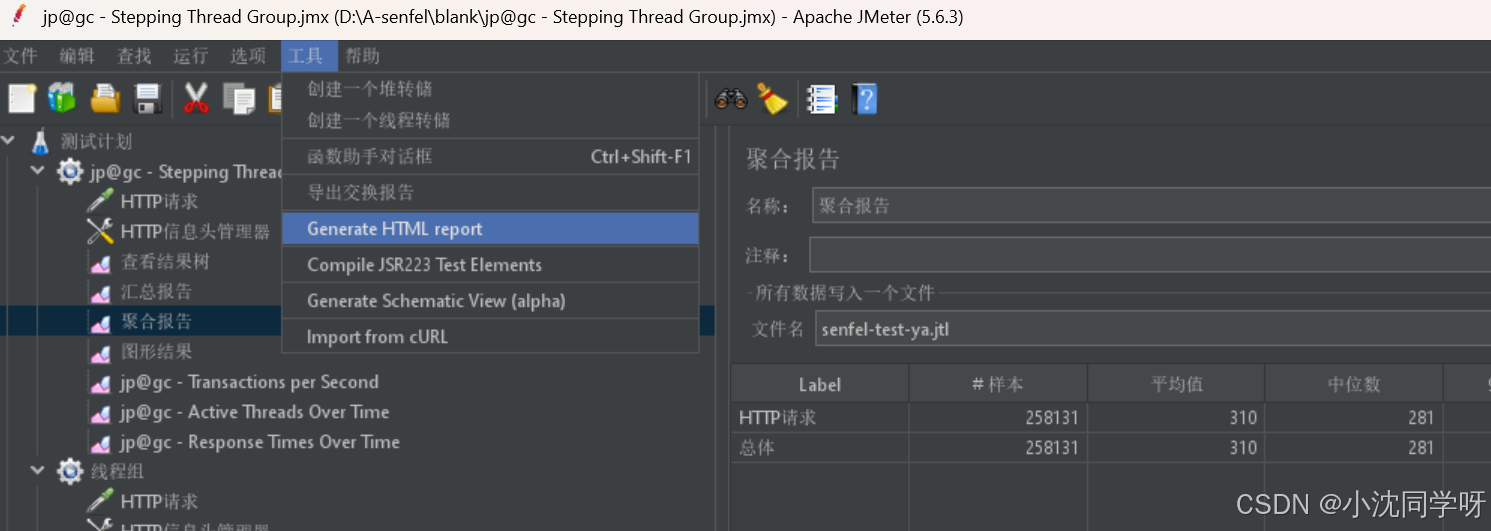The image size is (1491, 531).
Task: Click the pipette icon of first HTTP请求
Action: coord(100,201)
